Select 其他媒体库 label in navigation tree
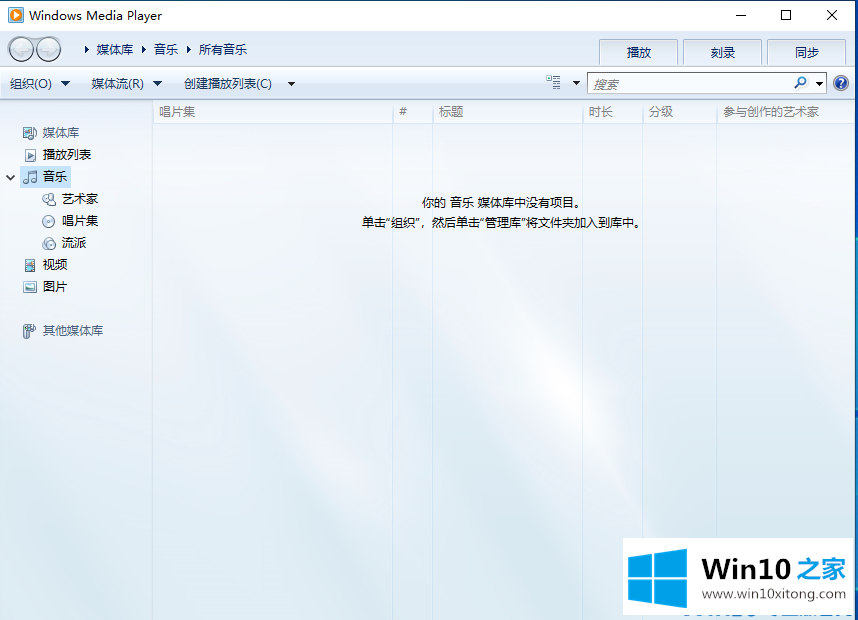 pyautogui.click(x=73, y=331)
